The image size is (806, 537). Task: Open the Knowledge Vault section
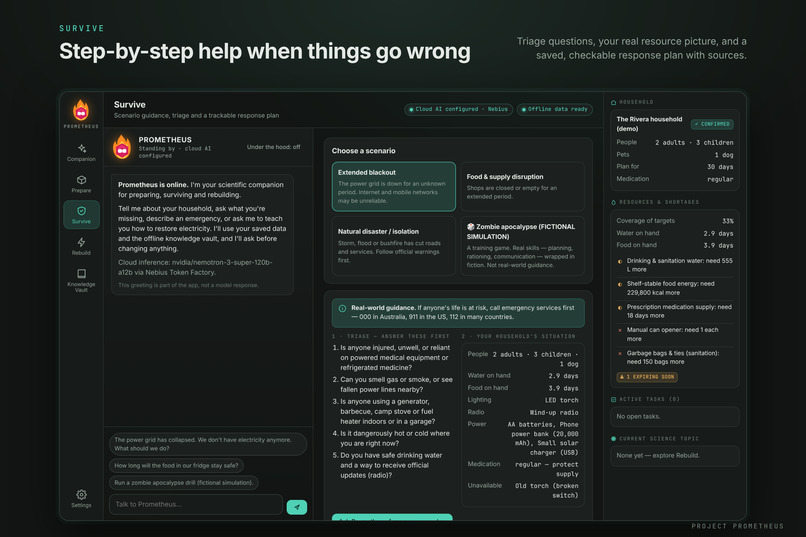pos(81,280)
